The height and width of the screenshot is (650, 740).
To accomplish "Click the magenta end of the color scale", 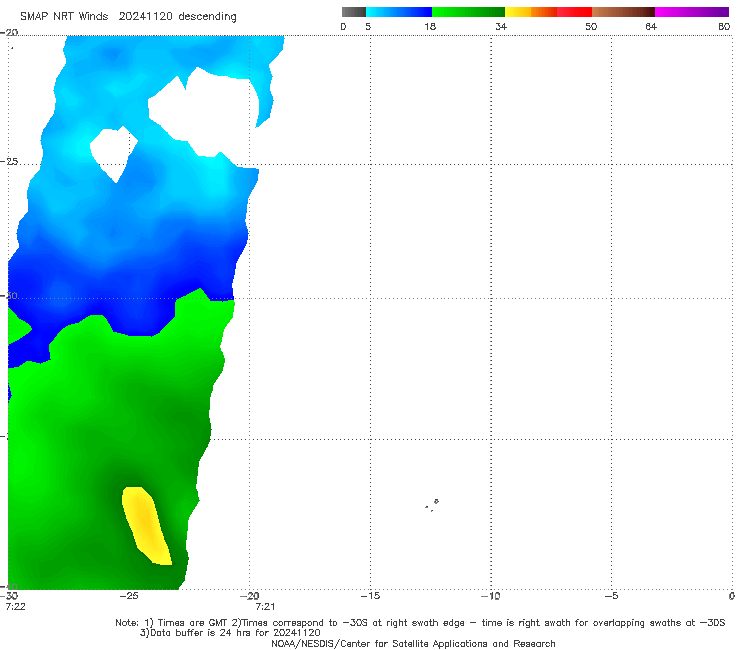I will coord(692,12).
